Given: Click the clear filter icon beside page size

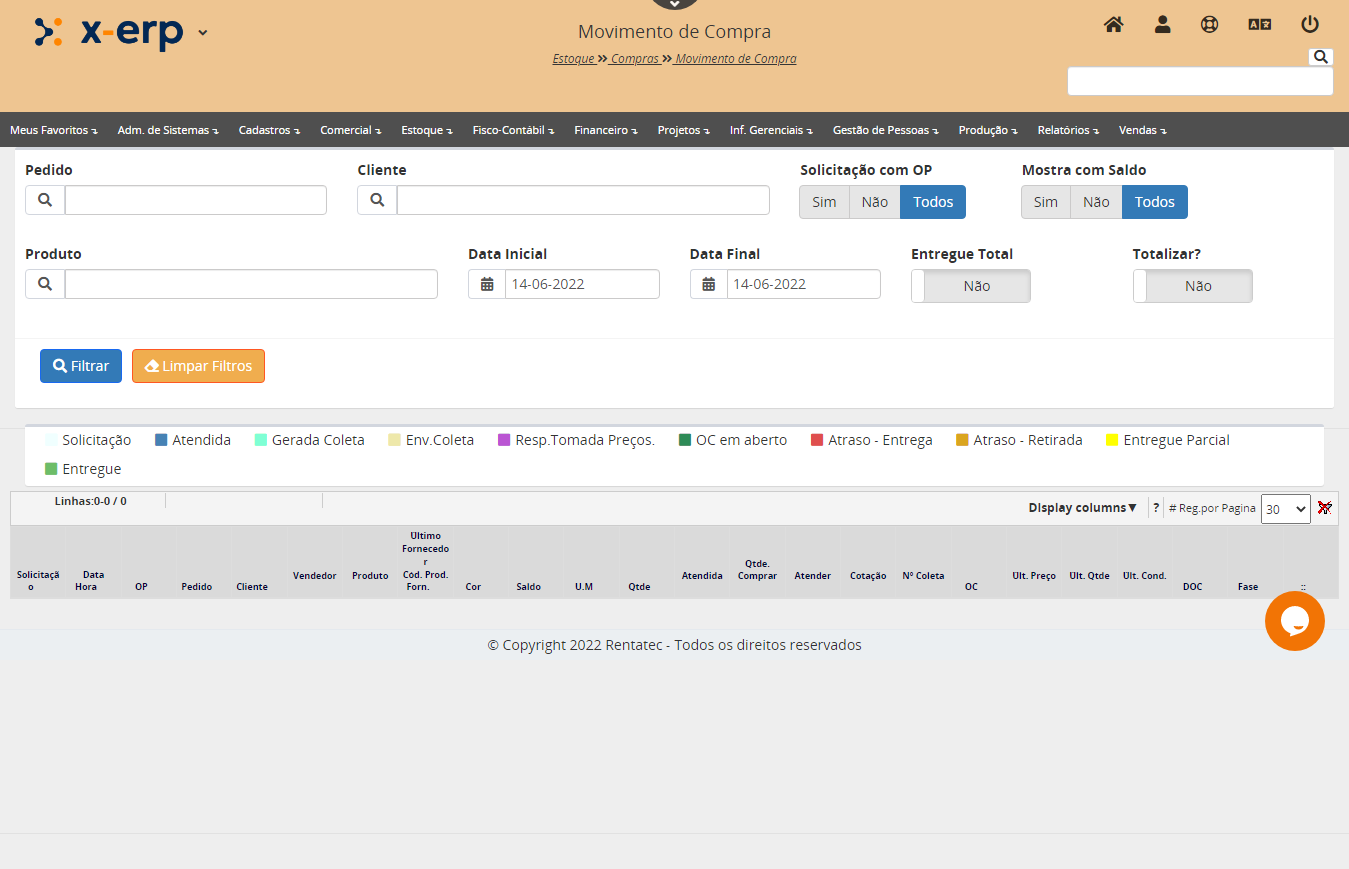Looking at the screenshot, I should [1325, 508].
